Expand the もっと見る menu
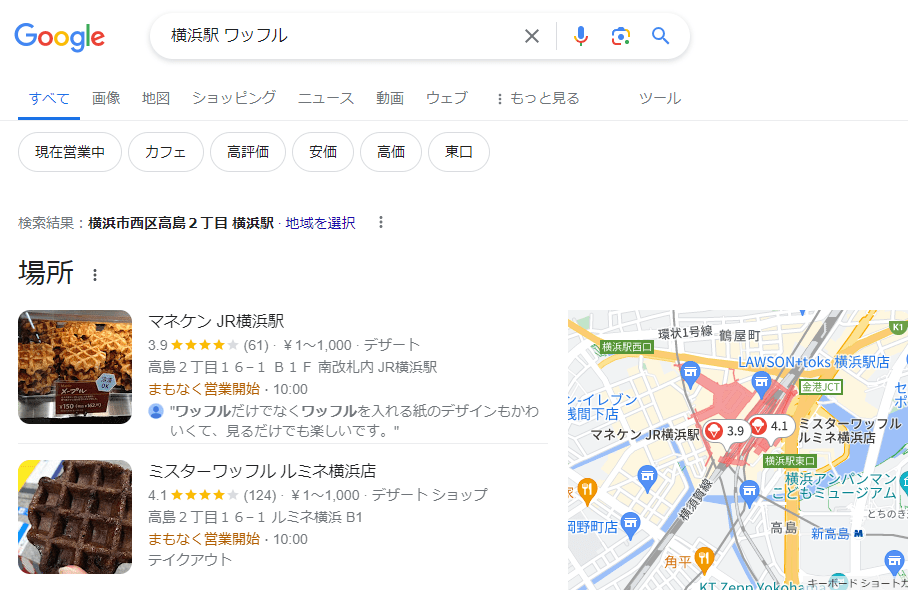Image resolution: width=908 pixels, height=603 pixels. (x=538, y=98)
